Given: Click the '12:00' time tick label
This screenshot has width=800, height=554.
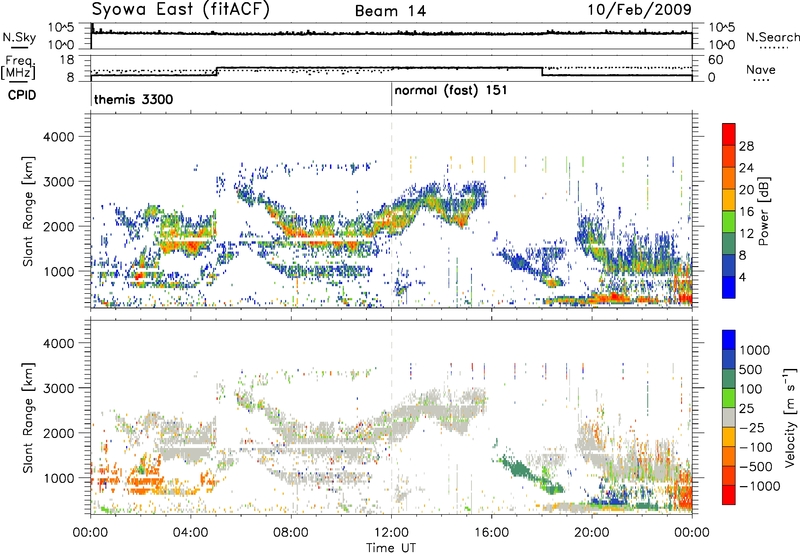Looking at the screenshot, I should pyautogui.click(x=391, y=533).
